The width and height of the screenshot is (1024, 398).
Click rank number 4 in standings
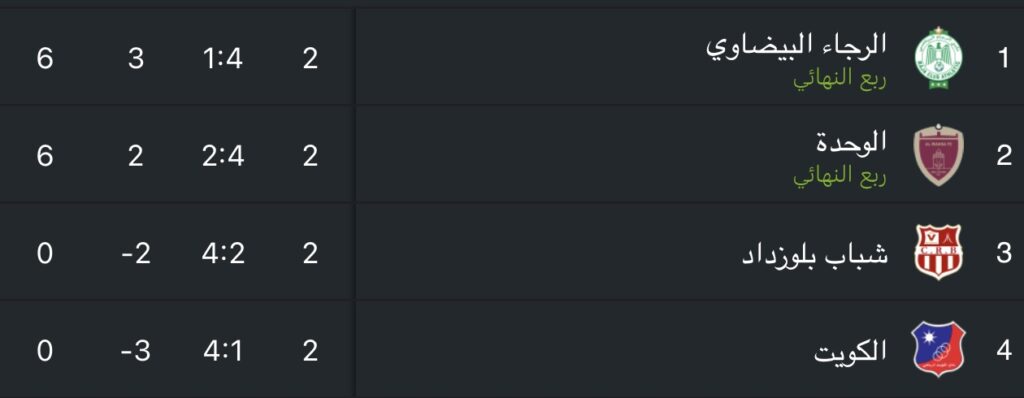[1004, 351]
